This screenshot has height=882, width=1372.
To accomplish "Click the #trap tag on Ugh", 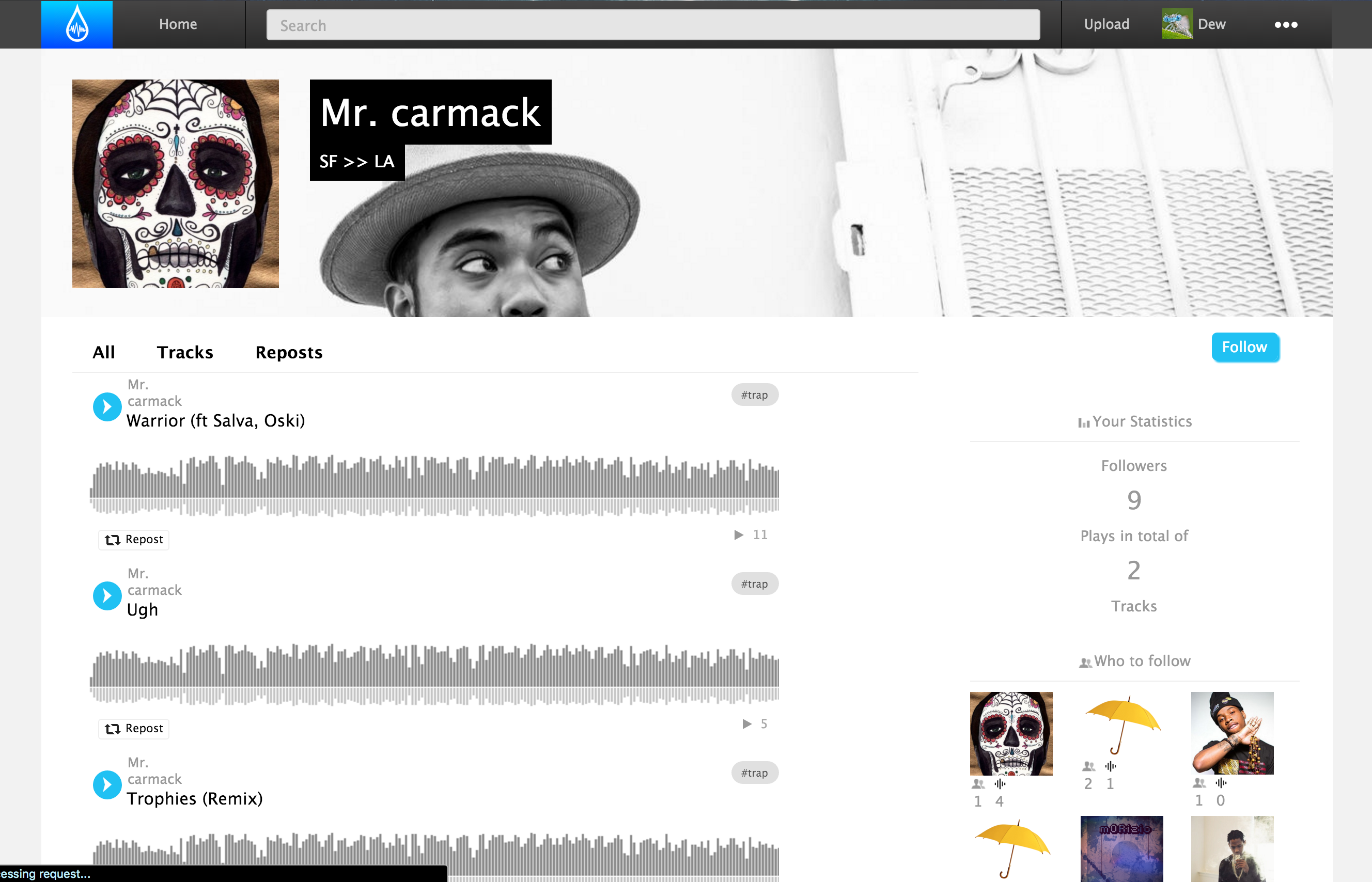I will click(755, 584).
